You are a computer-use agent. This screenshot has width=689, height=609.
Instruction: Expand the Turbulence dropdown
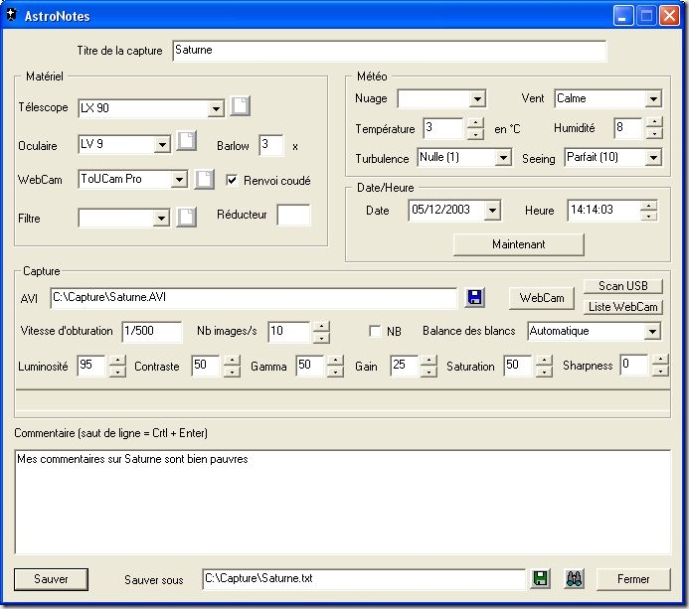(503, 158)
